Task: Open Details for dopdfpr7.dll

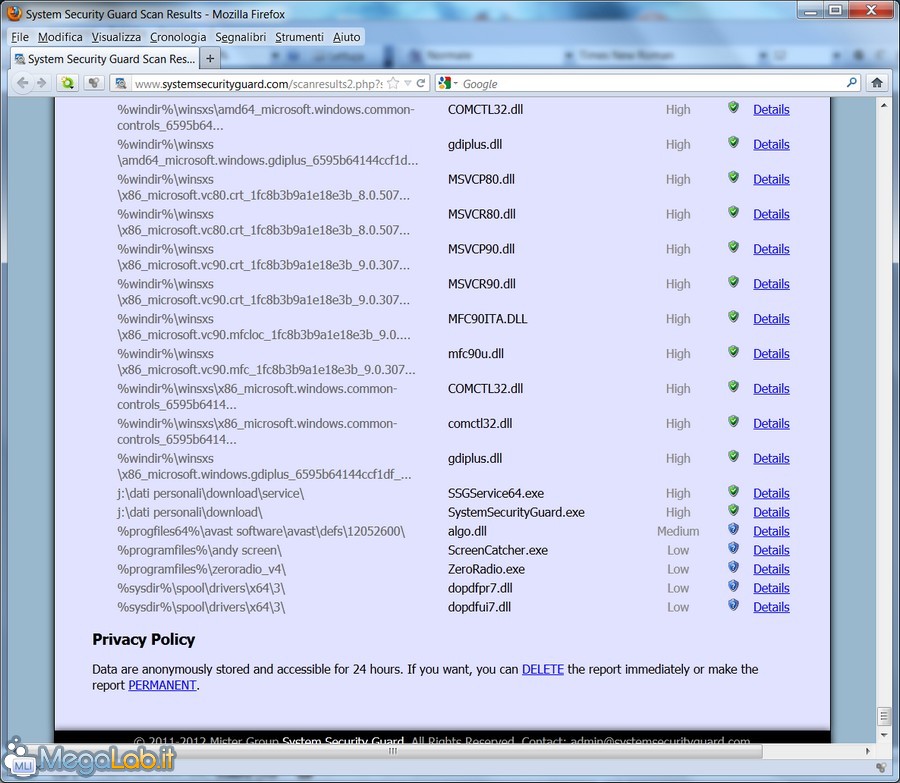Action: (771, 588)
